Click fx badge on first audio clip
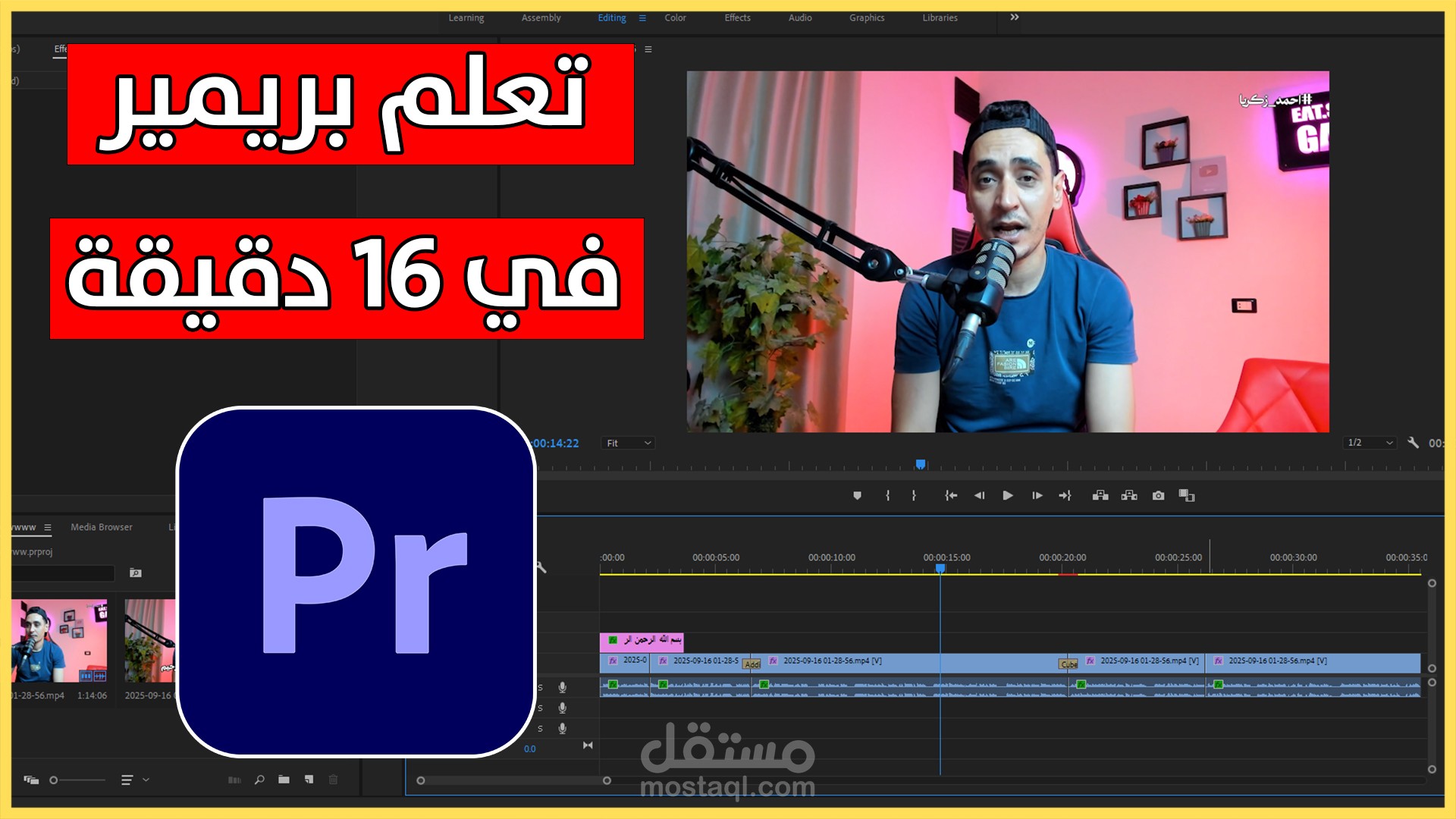Screen dimensions: 1456x819 613,685
